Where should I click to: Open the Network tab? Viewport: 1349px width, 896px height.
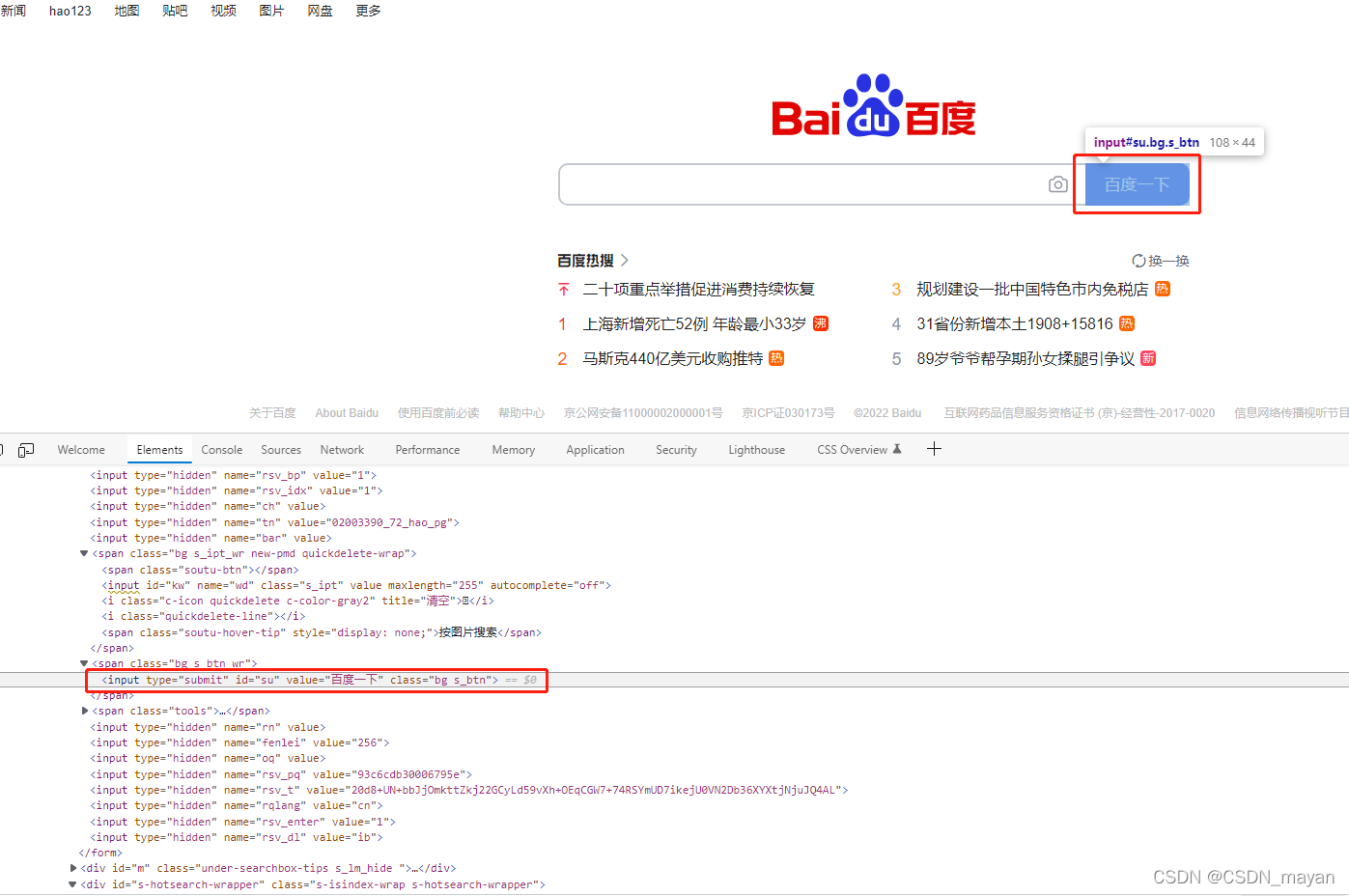[342, 450]
